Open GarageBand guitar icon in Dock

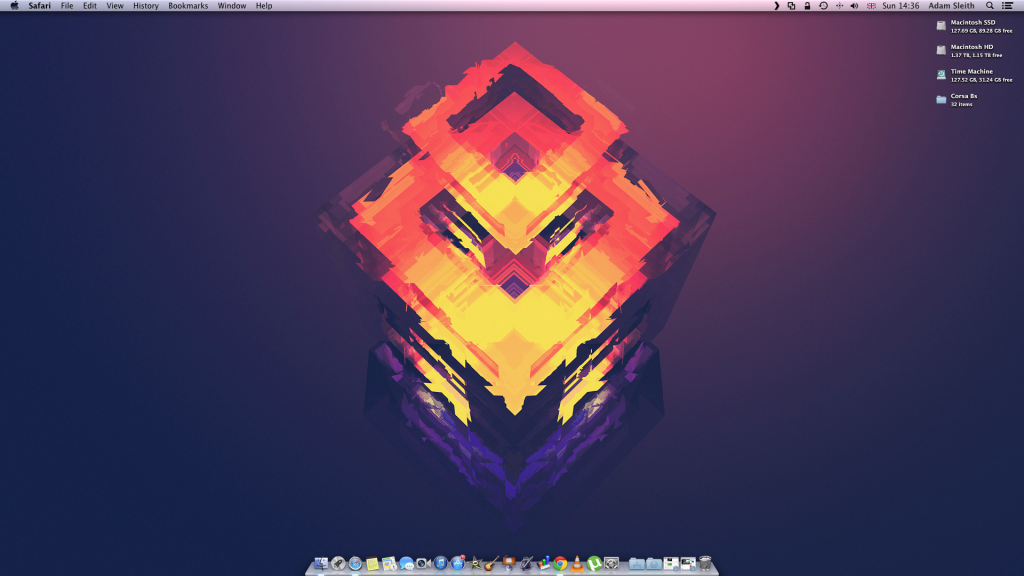tap(492, 564)
